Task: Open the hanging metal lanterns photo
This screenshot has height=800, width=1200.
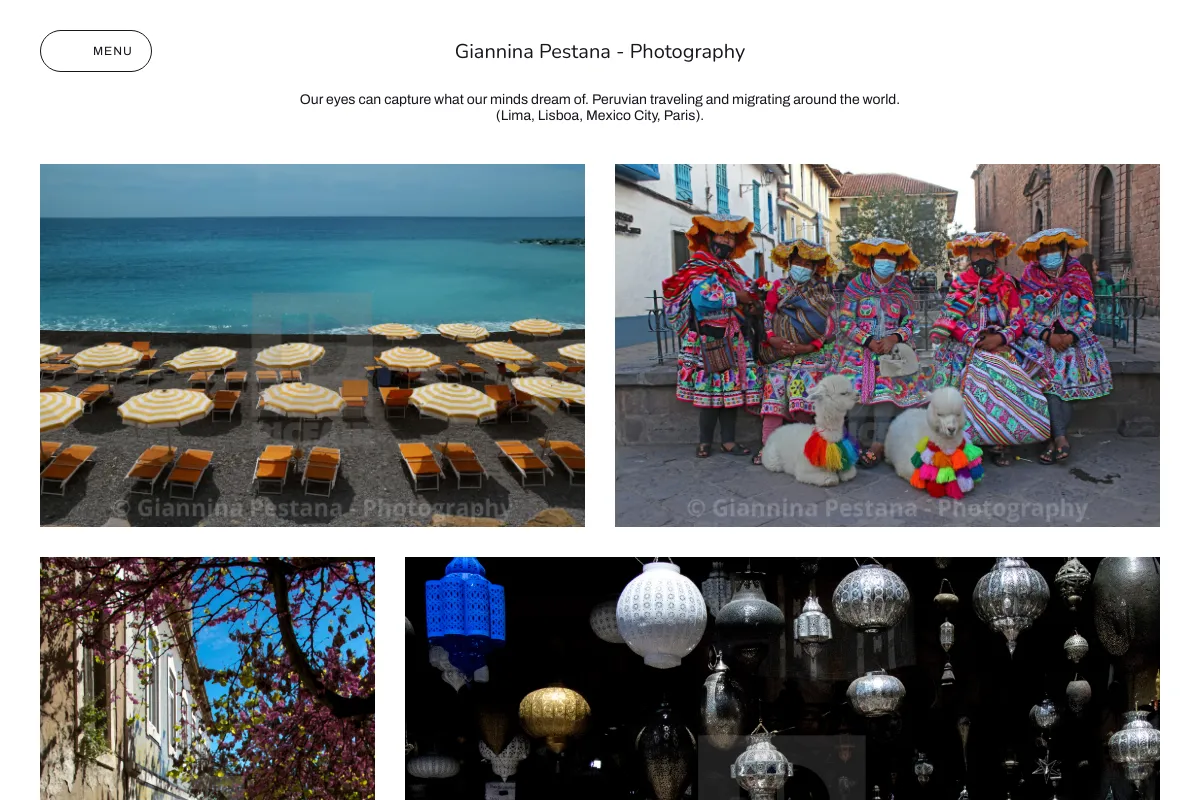Action: click(782, 678)
